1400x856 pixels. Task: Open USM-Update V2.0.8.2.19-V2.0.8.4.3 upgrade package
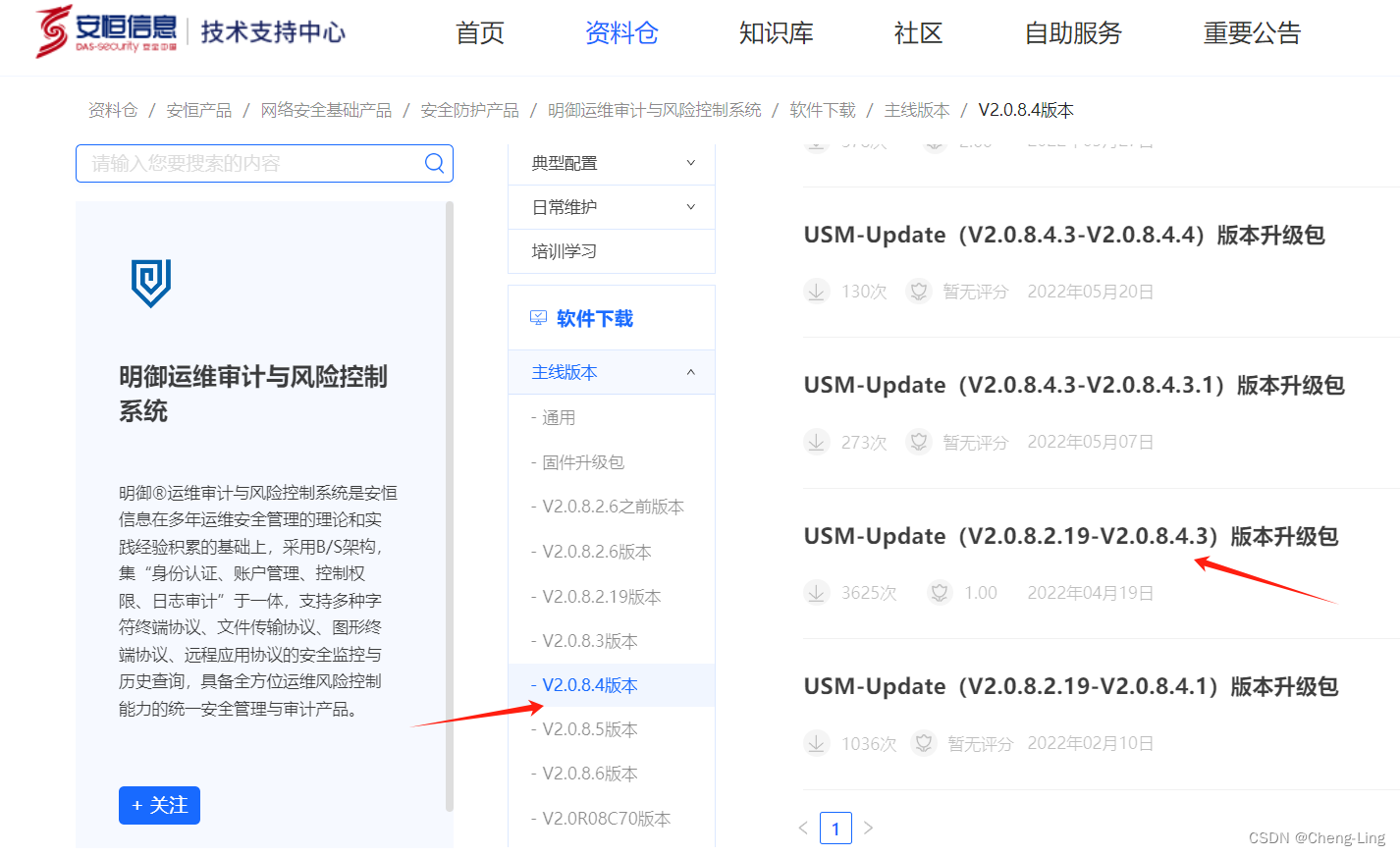[x=1071, y=537]
